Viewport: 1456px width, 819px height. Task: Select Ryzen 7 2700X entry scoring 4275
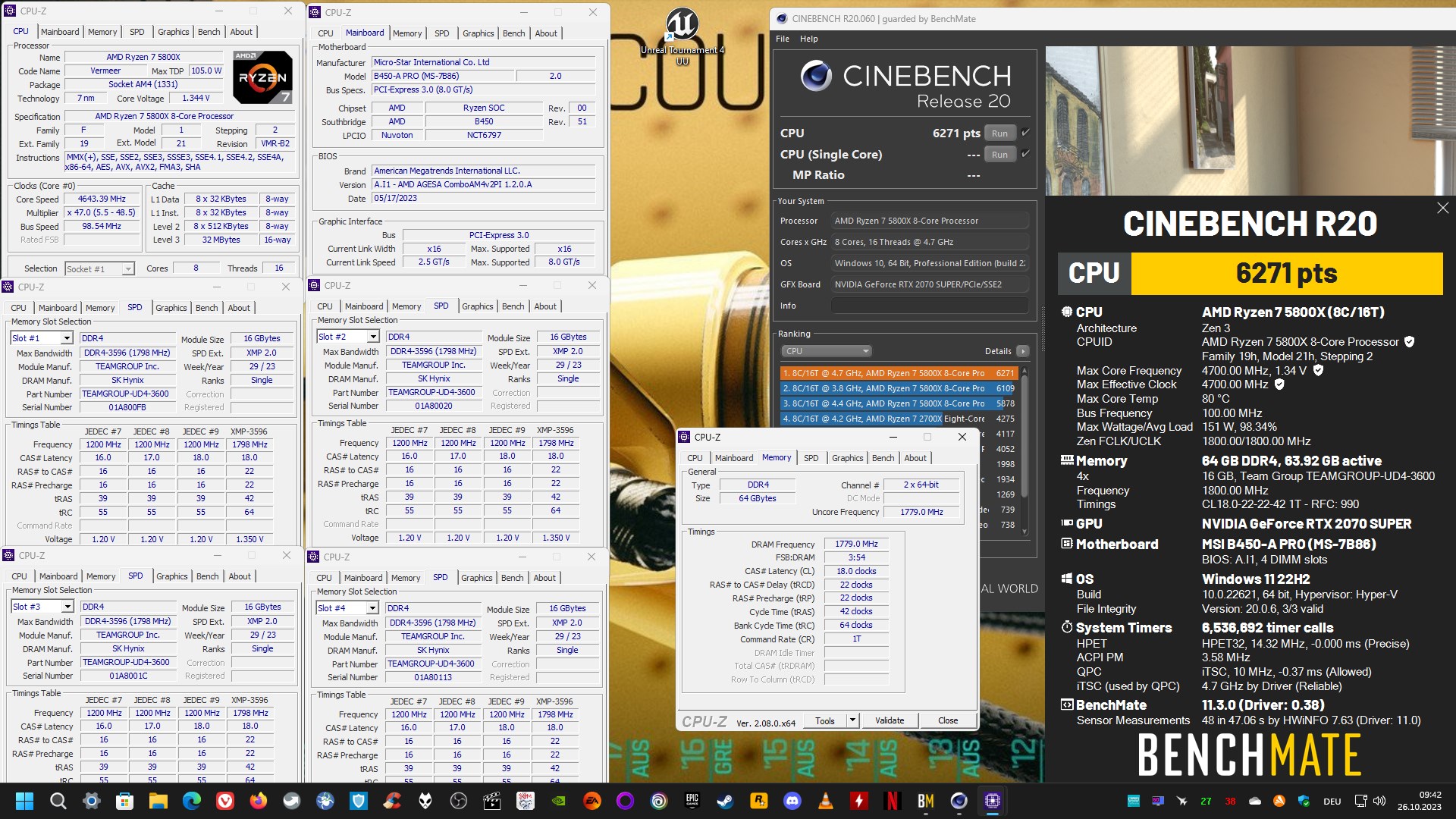[898, 419]
